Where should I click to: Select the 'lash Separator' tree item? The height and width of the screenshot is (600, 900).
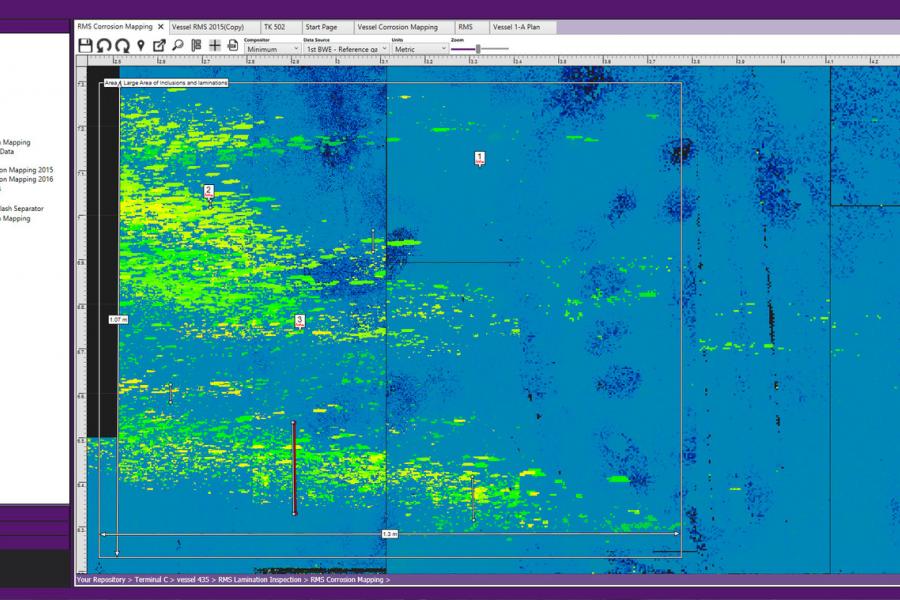tap(22, 208)
